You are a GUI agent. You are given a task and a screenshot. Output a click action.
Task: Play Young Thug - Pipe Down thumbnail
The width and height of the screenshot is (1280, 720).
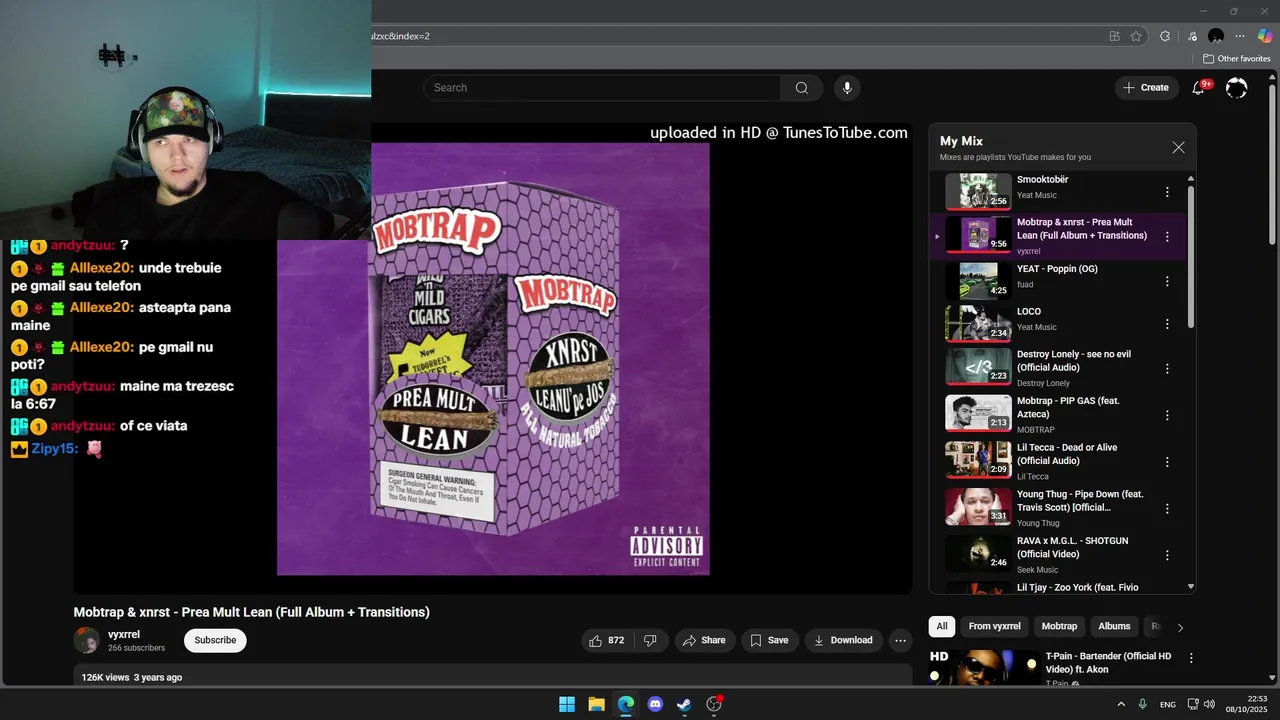click(x=979, y=506)
